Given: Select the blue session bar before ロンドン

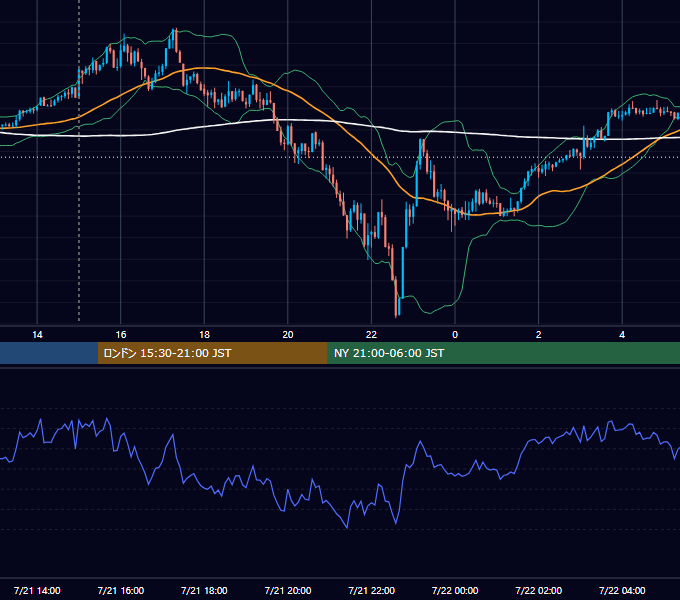Looking at the screenshot, I should click(49, 353).
